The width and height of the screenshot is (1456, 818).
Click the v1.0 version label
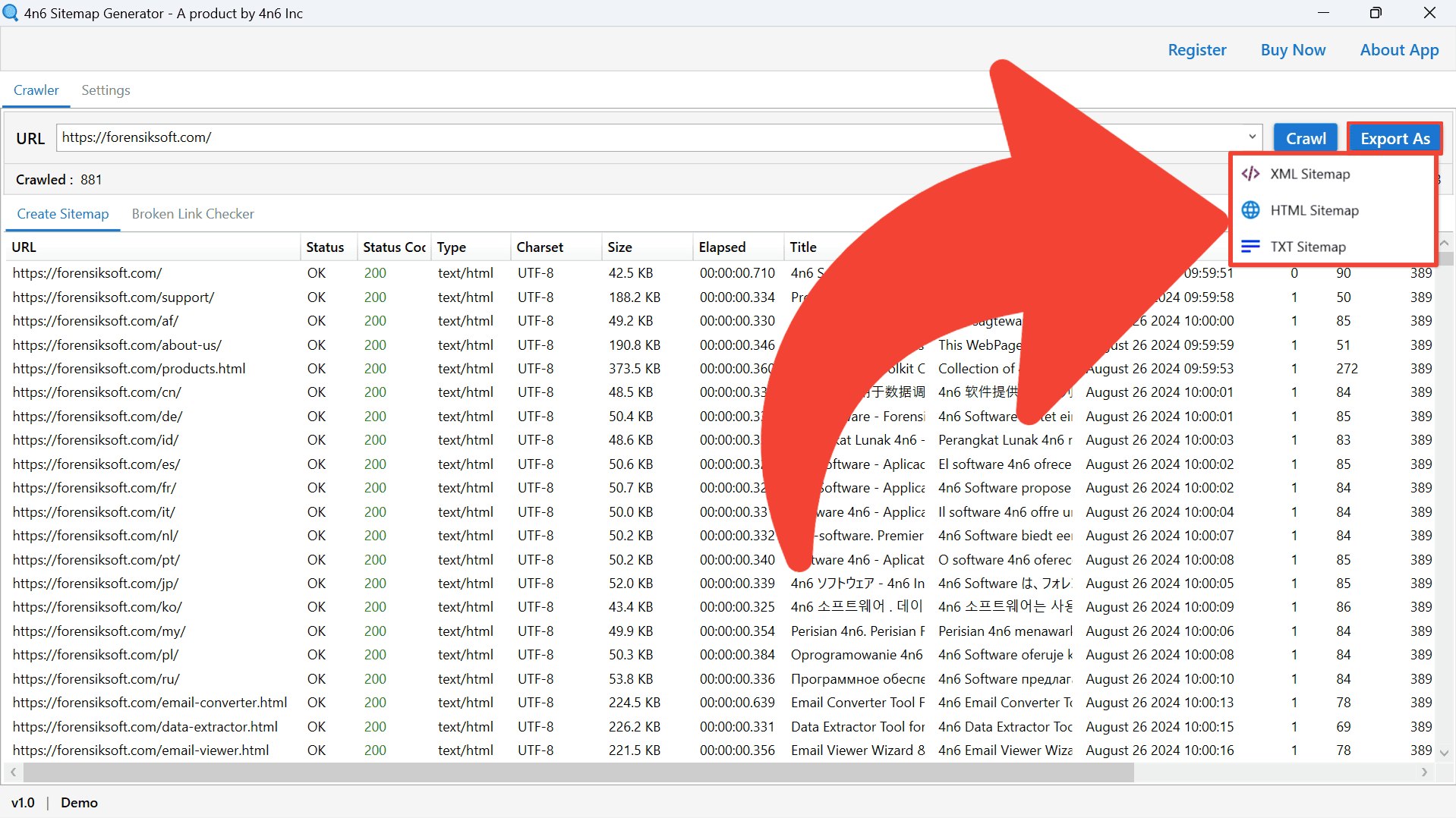[x=23, y=803]
